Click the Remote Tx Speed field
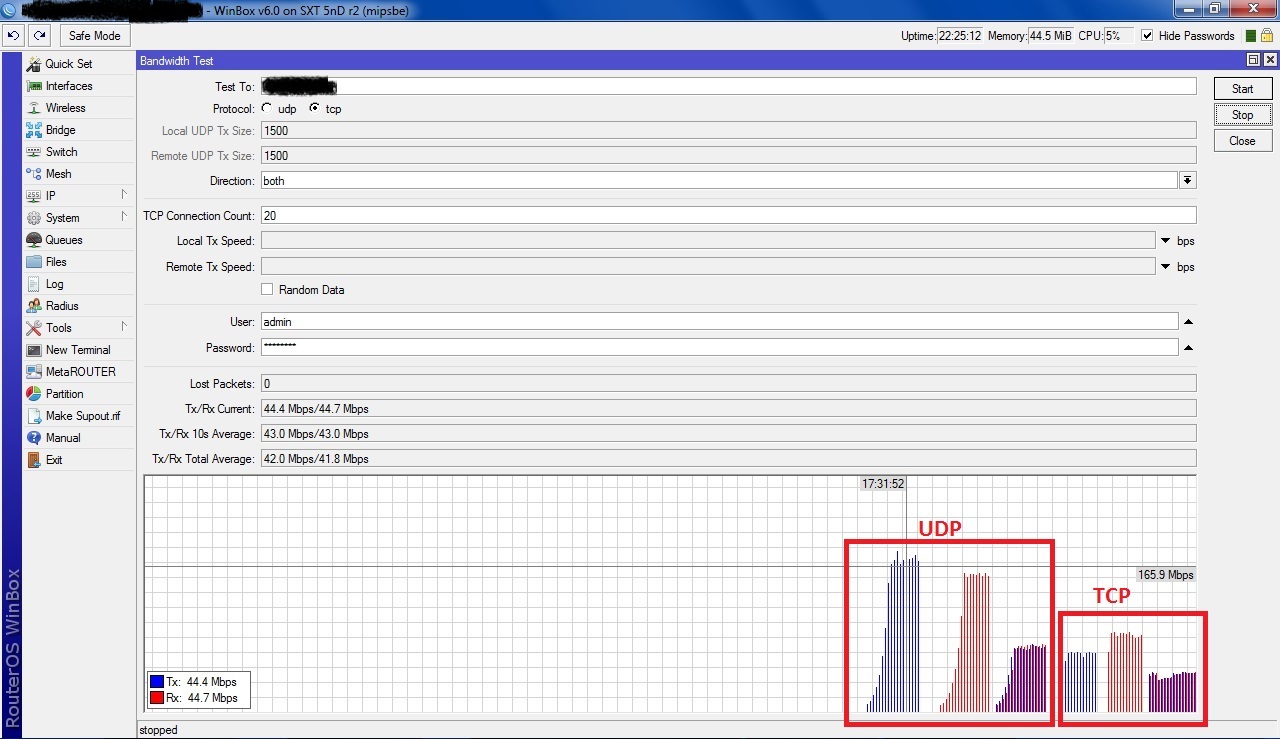The height and width of the screenshot is (739, 1280). tap(708, 267)
